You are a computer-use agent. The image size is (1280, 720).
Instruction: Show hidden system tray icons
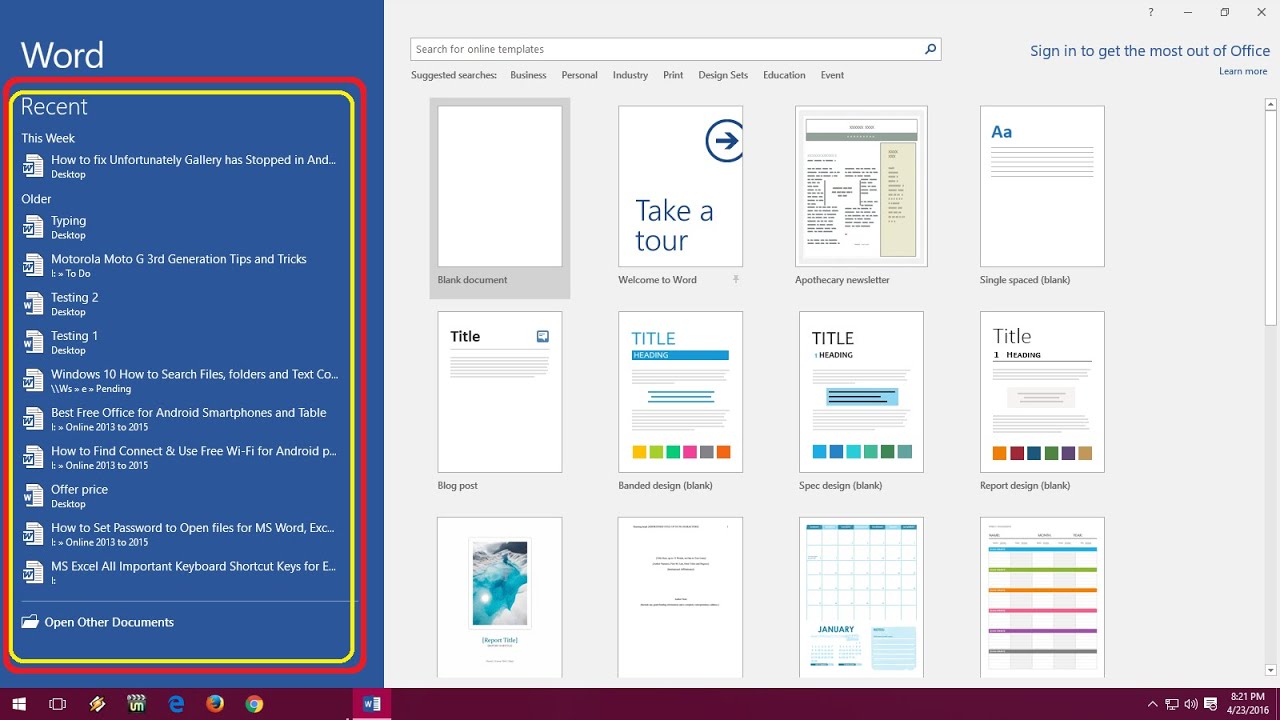pyautogui.click(x=1152, y=704)
